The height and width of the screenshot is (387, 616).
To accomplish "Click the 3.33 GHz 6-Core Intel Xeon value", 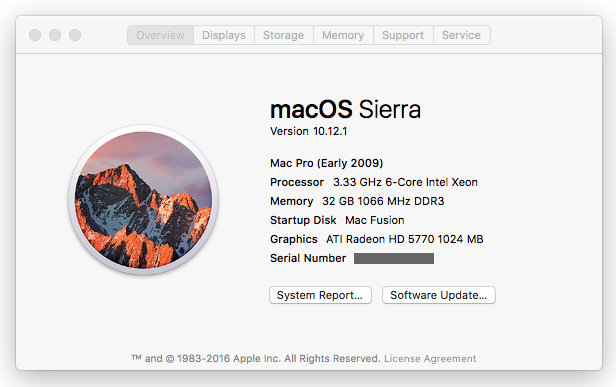I will tap(405, 182).
